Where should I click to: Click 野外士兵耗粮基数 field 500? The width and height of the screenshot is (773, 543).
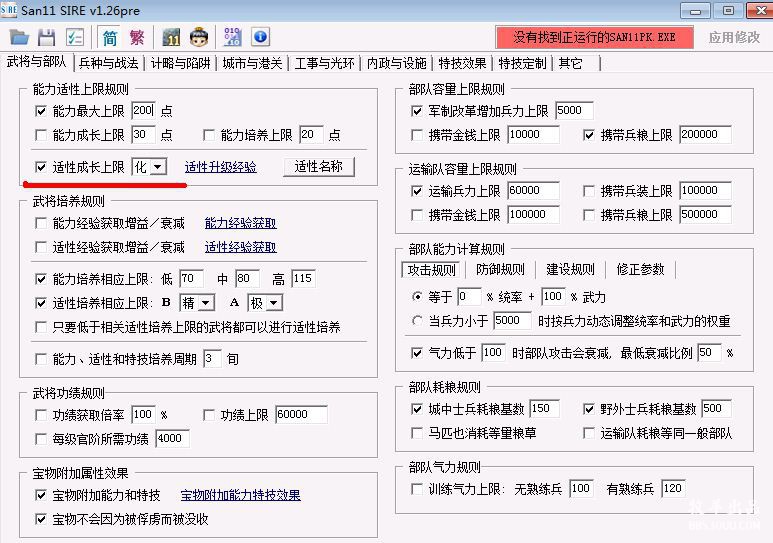click(716, 408)
